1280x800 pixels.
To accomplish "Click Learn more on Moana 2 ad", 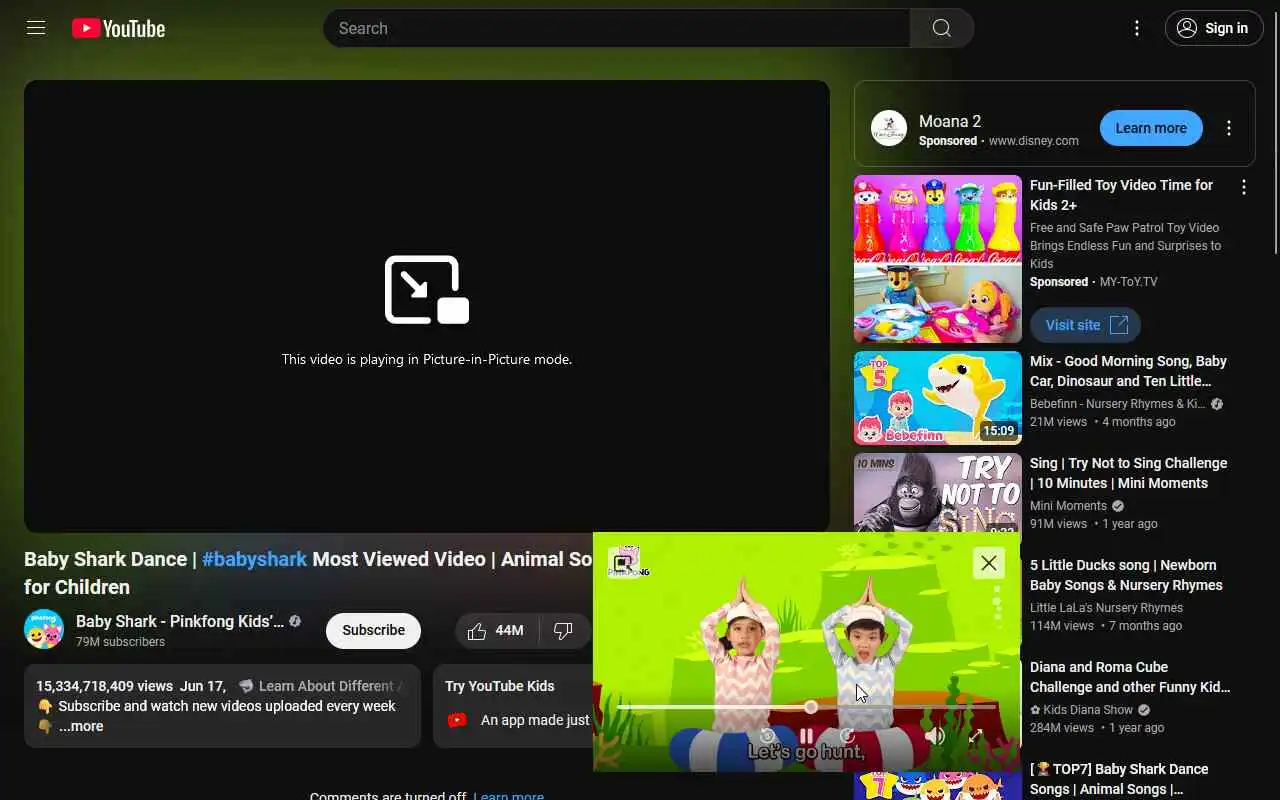I will (1151, 128).
